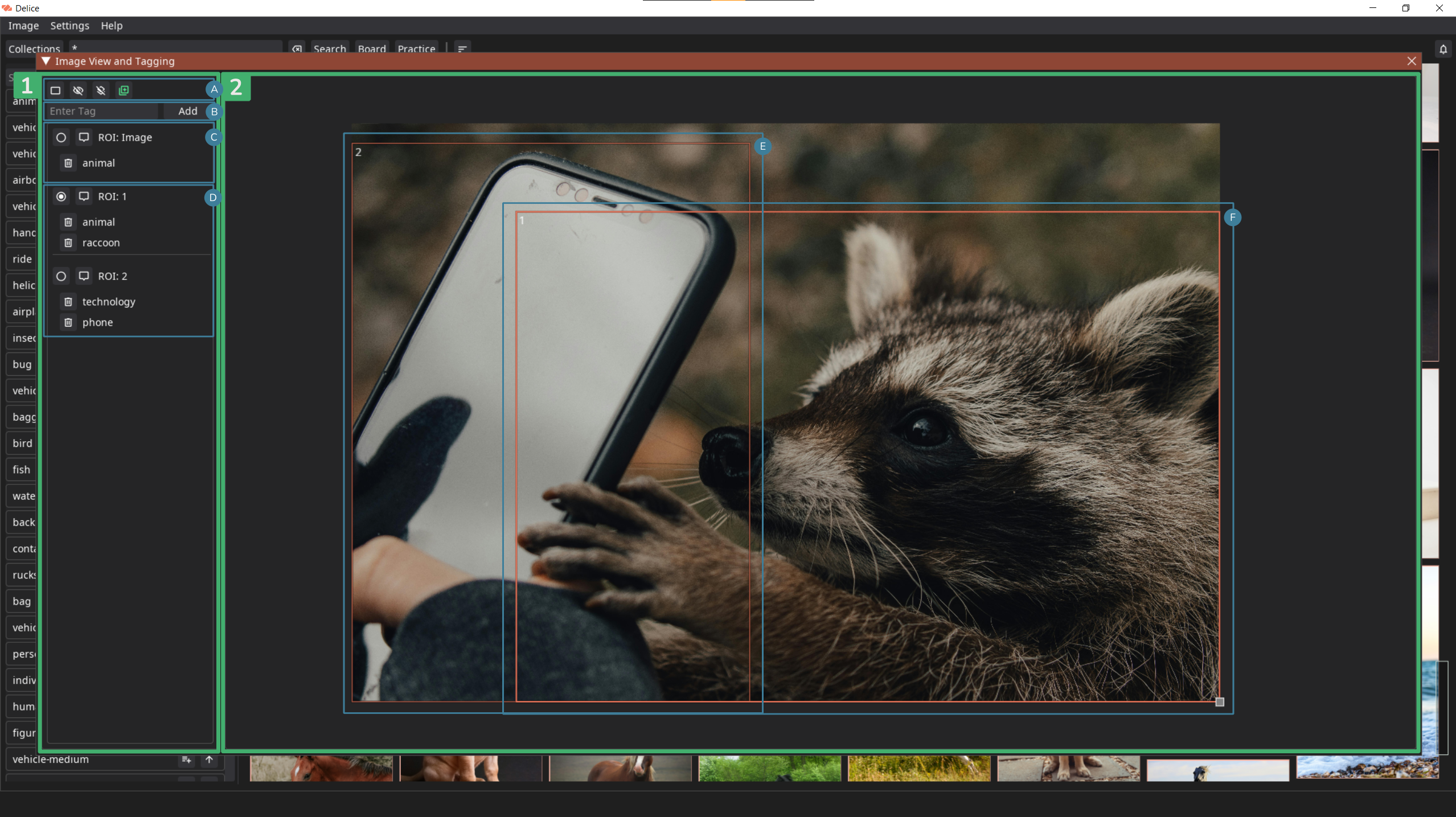The width and height of the screenshot is (1456, 817).
Task: Click the Add tag button
Action: (187, 111)
